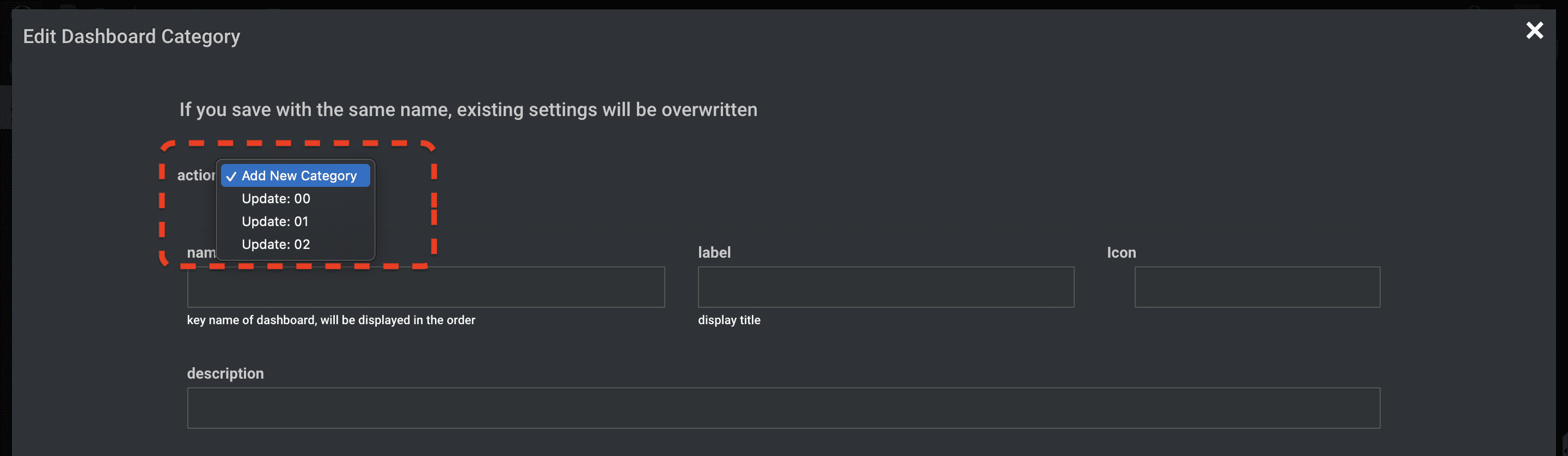Click the Edit Dashboard Category title
1568x456 pixels.
point(131,37)
